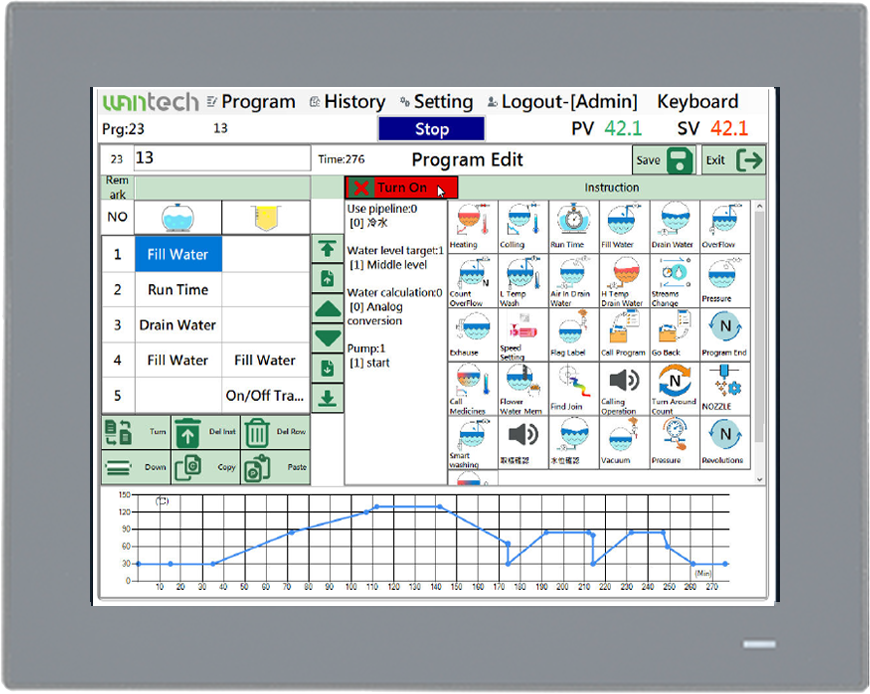Choose the Calling Operation speaker icon

point(623,389)
